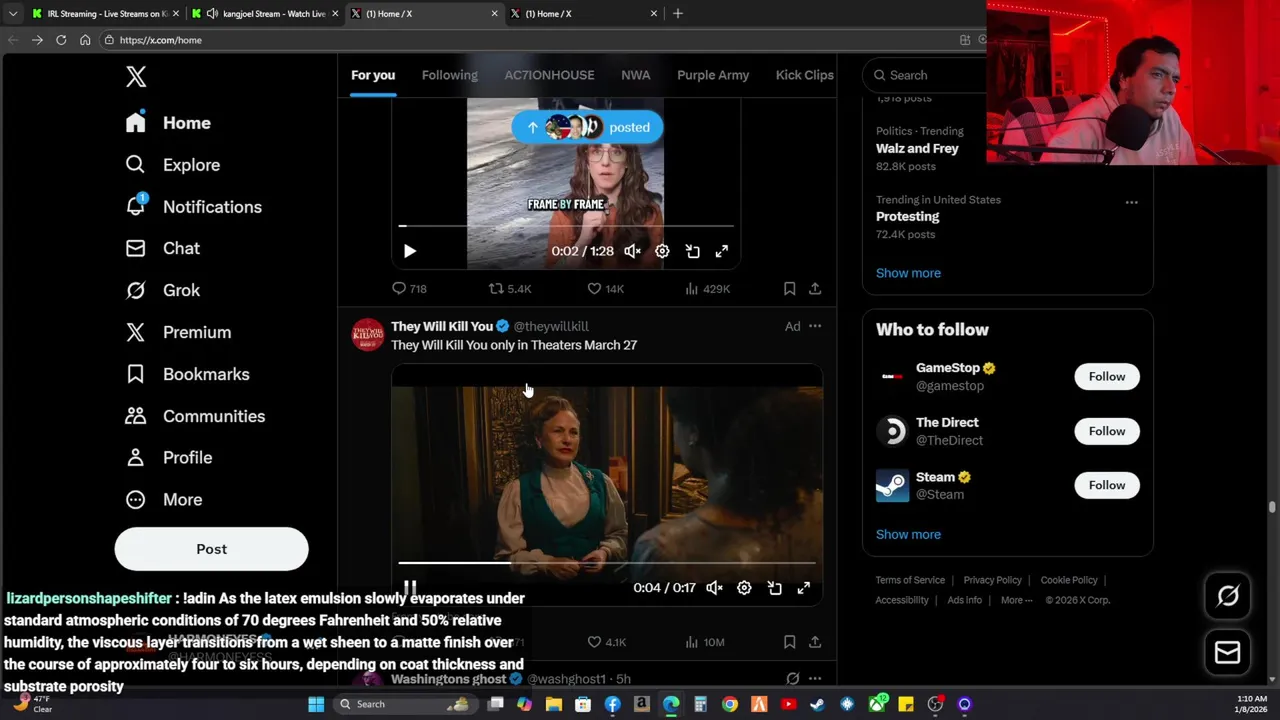Enter fullscreen on Frame by Frame video
The height and width of the screenshot is (720, 1280).
tap(722, 251)
